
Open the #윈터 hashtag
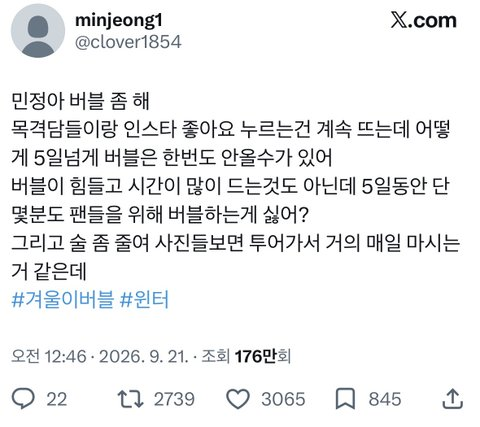click(144, 299)
